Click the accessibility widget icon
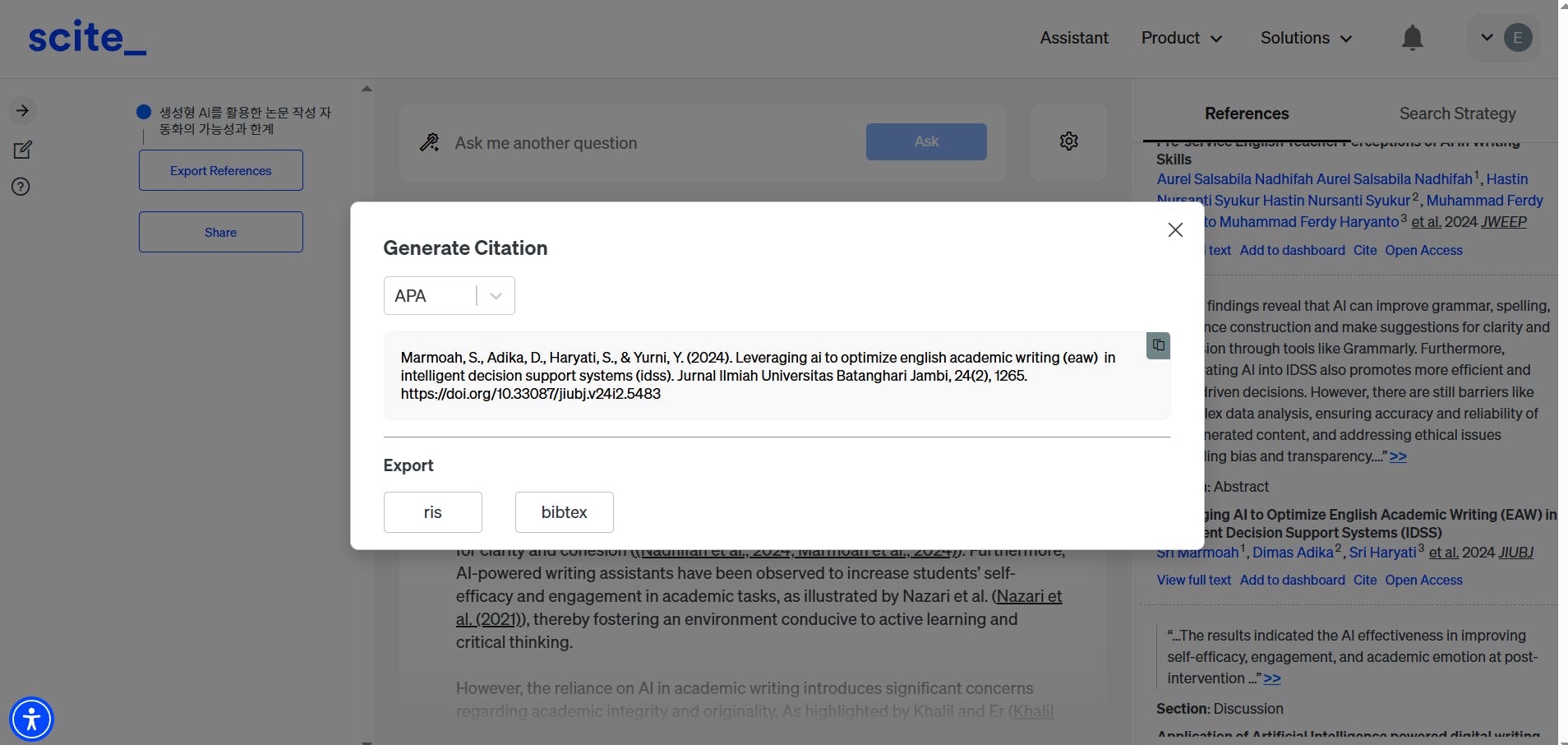 click(x=31, y=719)
